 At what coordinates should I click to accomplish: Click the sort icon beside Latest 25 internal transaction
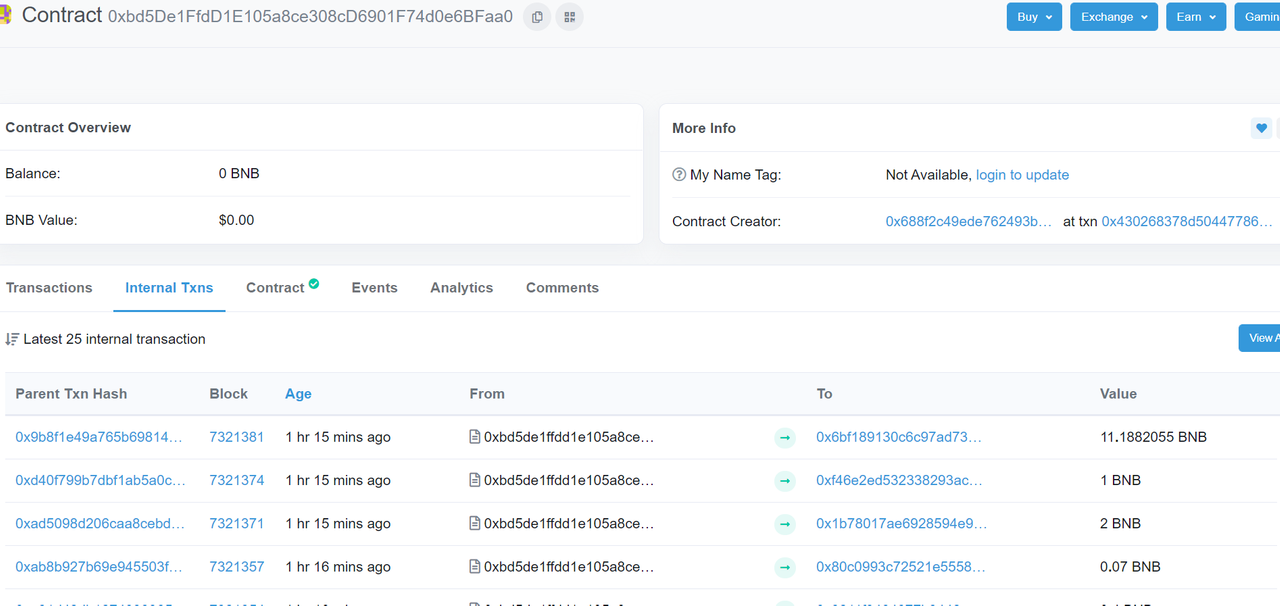point(12,339)
